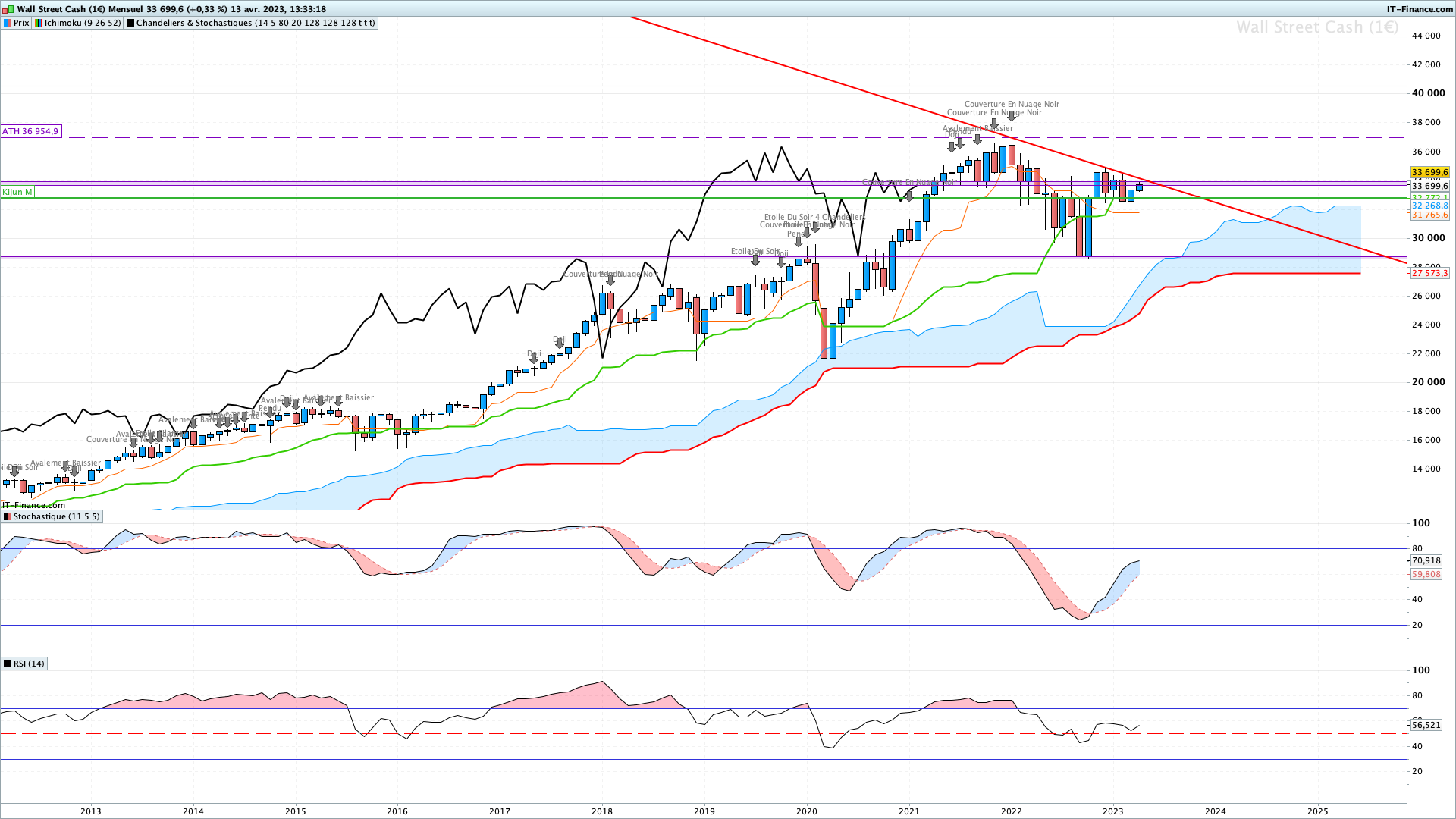Click the red 27 573,3 price label
This screenshot has height=819, width=1456.
pyautogui.click(x=1429, y=273)
